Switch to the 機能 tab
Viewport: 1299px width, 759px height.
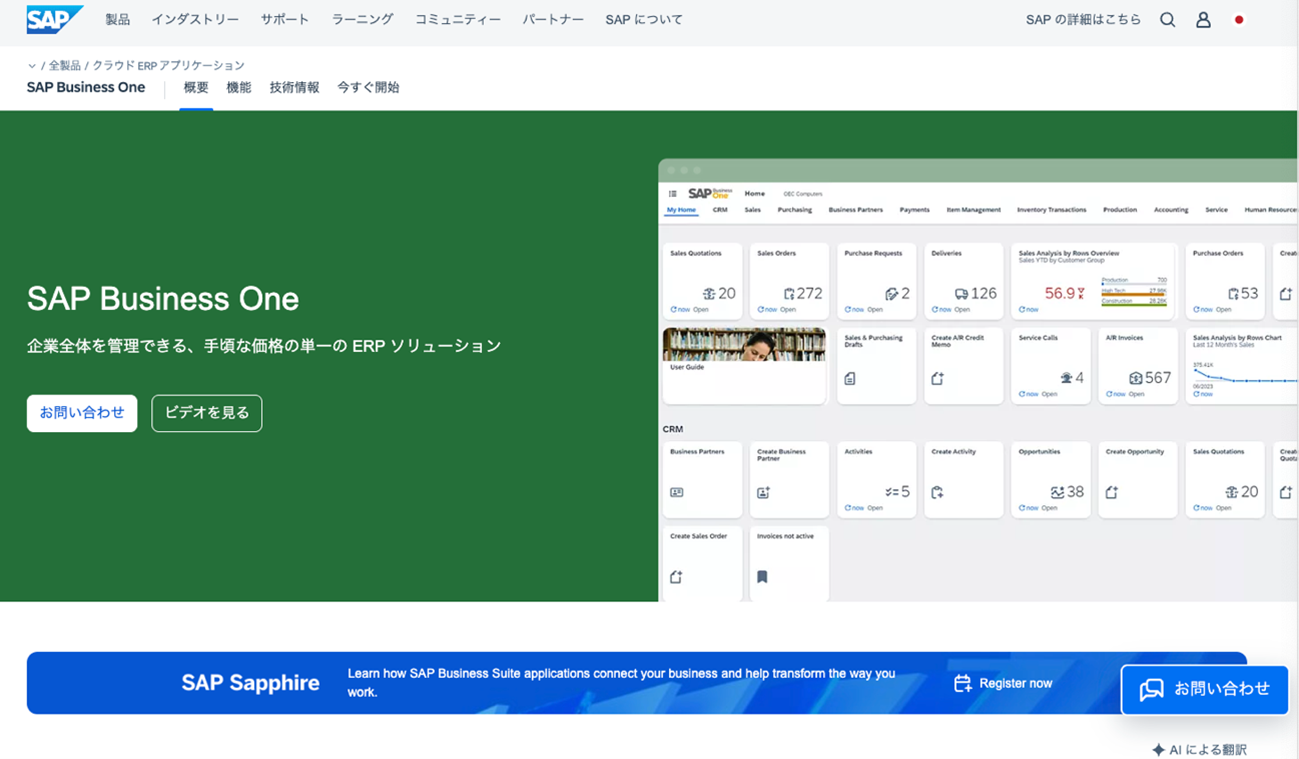[239, 88]
